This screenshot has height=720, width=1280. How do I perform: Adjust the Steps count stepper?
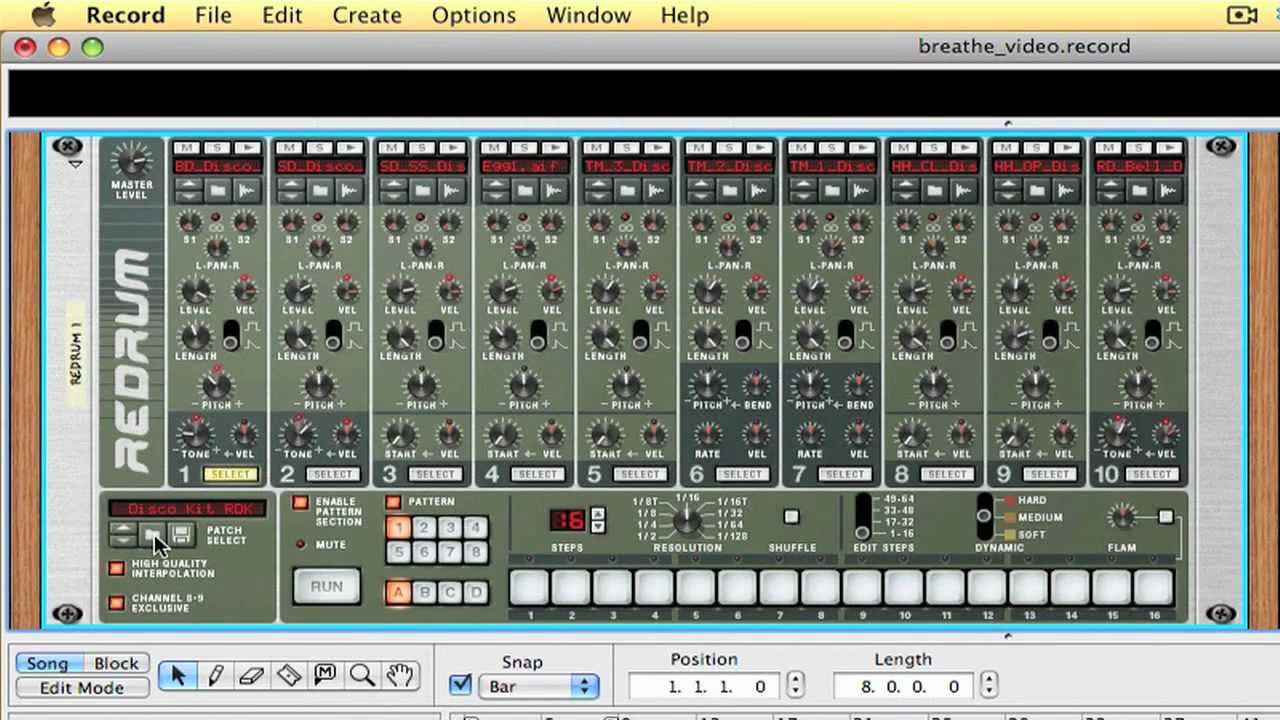(597, 520)
